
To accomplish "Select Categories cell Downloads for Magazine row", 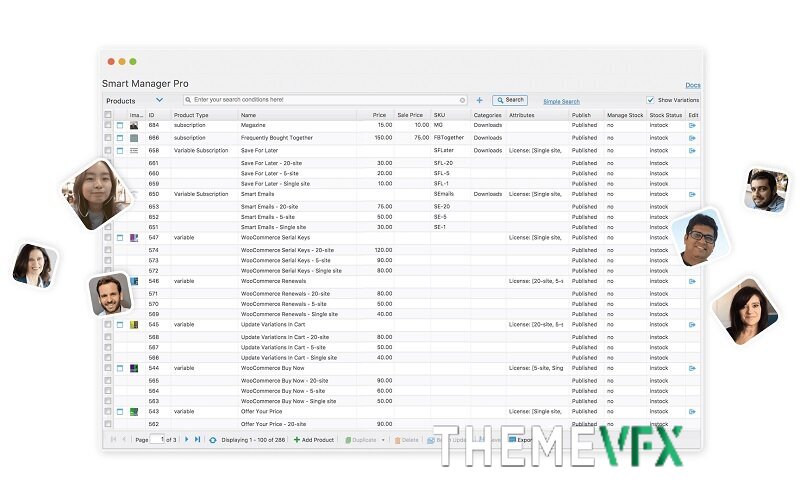I will [x=488, y=125].
